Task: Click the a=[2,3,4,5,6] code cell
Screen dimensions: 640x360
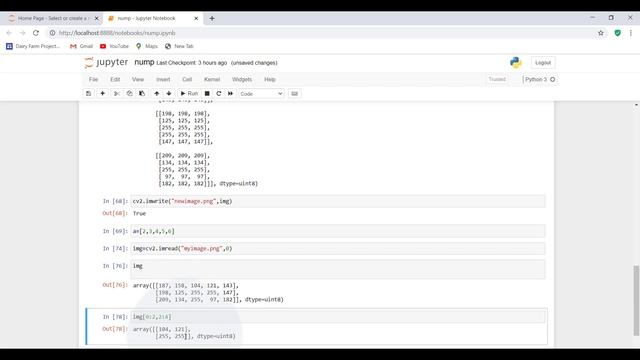Action: pos(338,231)
